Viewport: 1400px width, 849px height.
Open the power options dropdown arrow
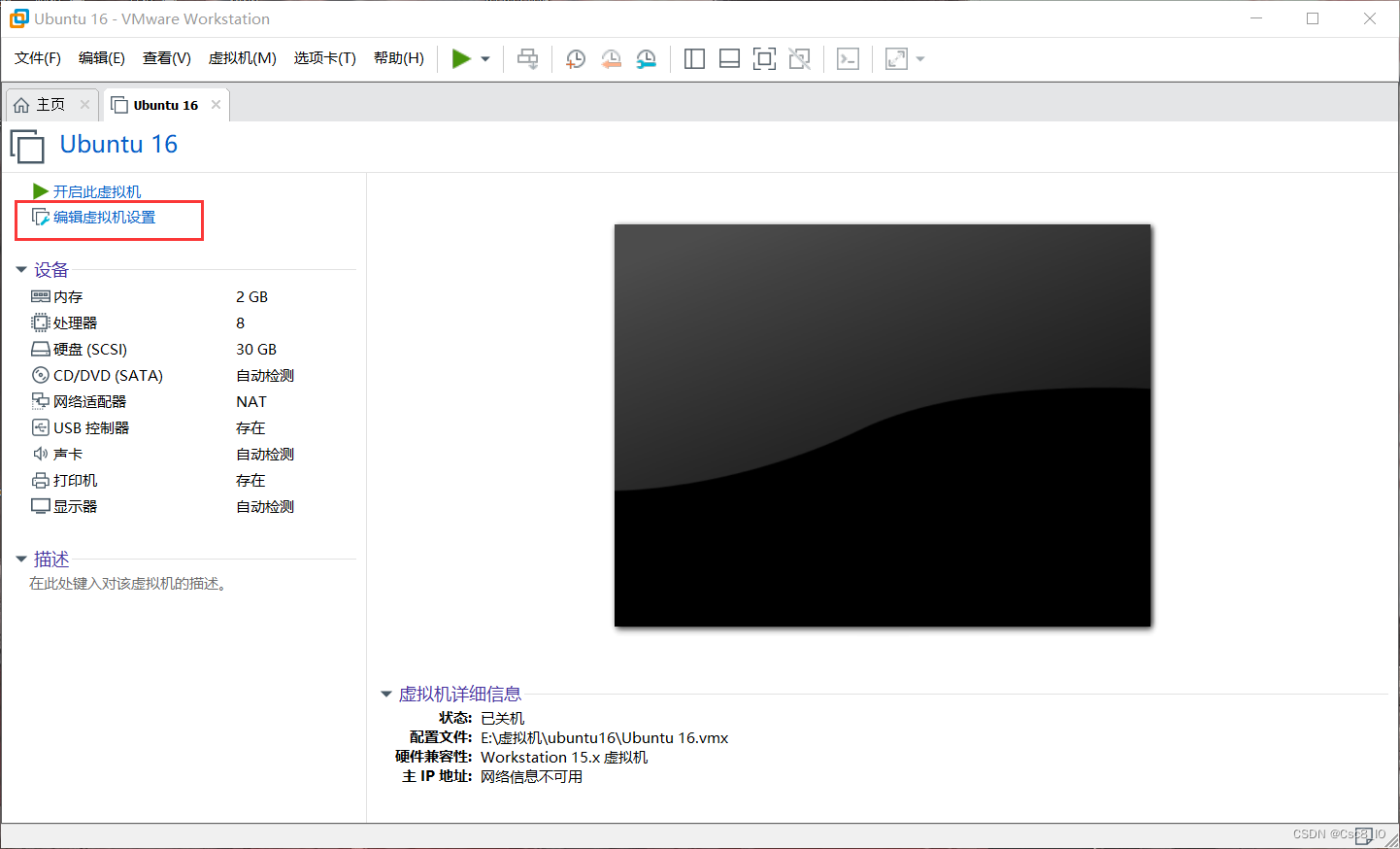click(x=485, y=59)
